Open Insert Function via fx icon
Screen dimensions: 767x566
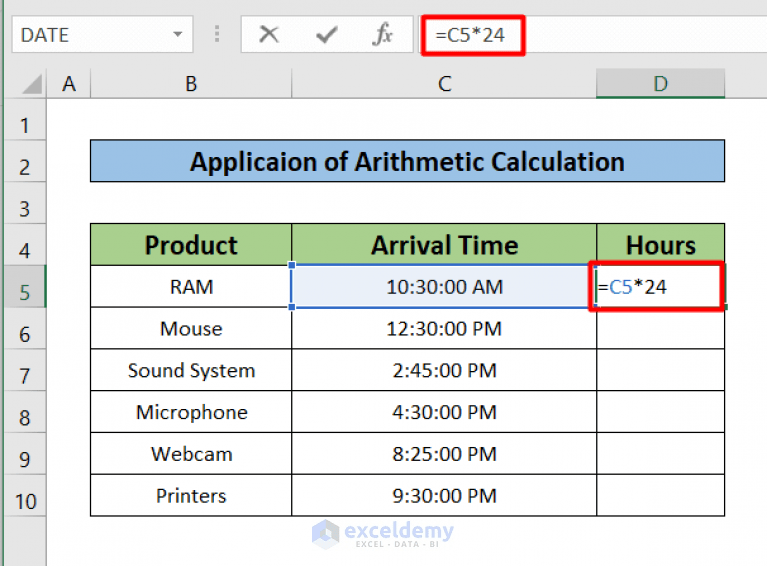click(x=383, y=35)
